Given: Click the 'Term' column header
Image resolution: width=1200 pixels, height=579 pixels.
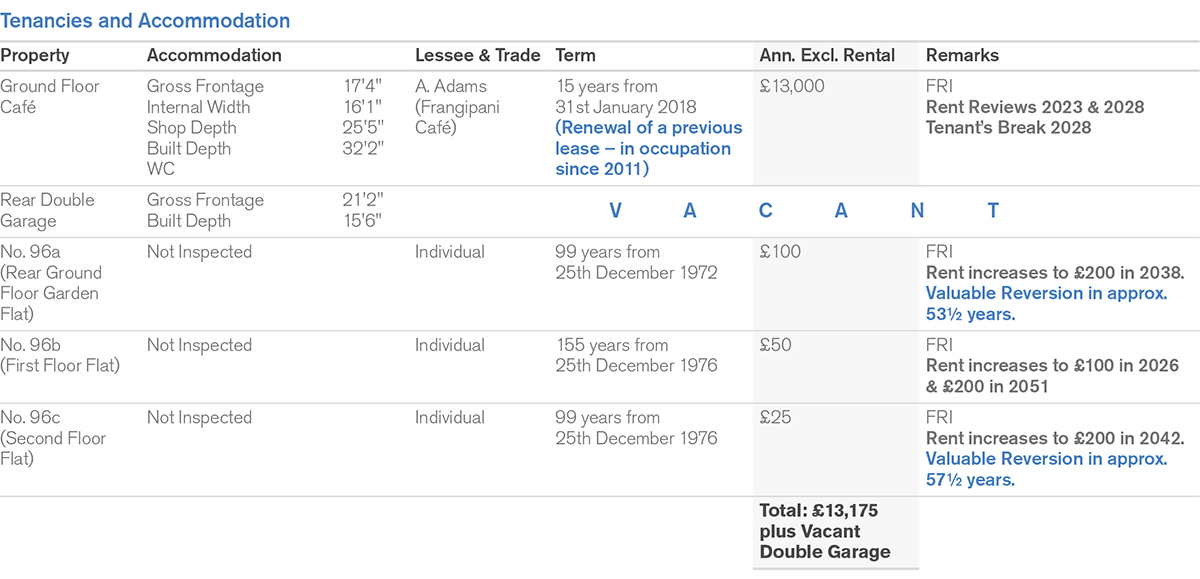Looking at the screenshot, I should 576,56.
